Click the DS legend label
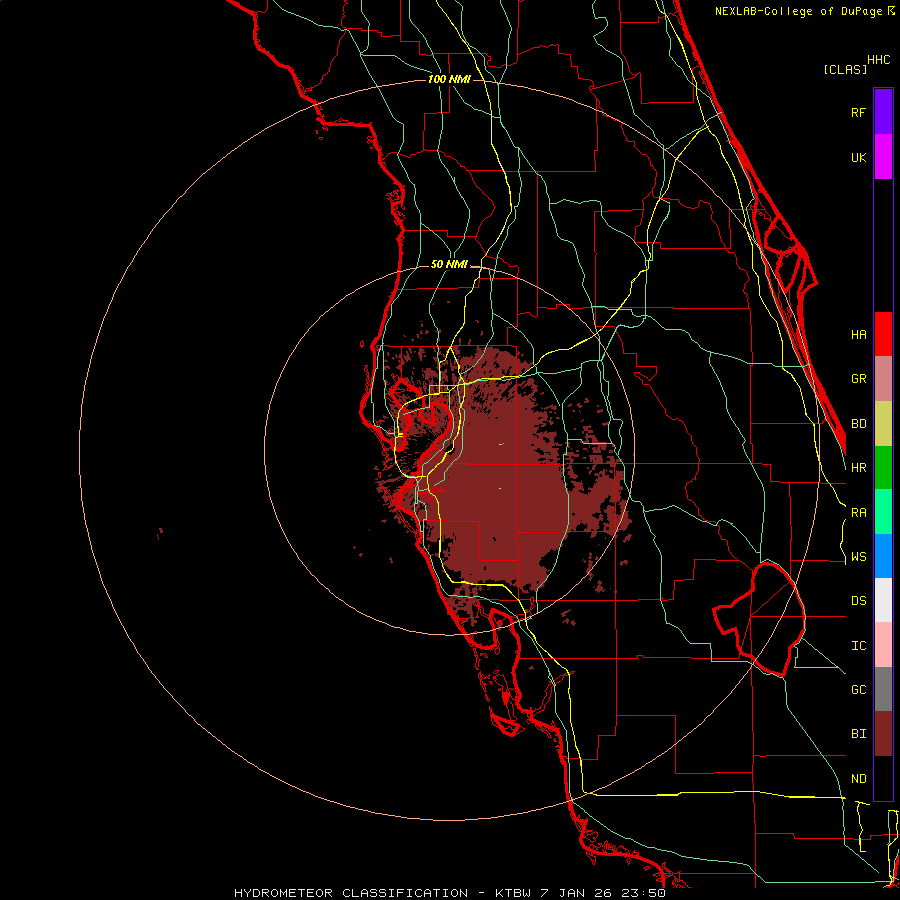The image size is (900, 900). click(858, 601)
